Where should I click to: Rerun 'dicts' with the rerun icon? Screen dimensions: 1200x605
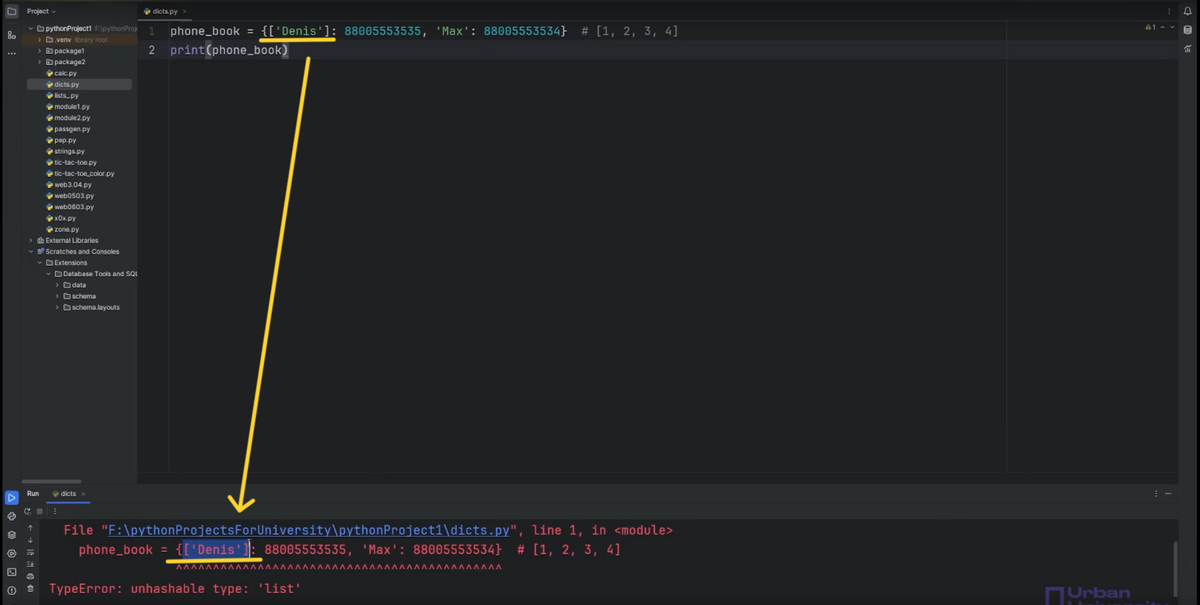(28, 511)
